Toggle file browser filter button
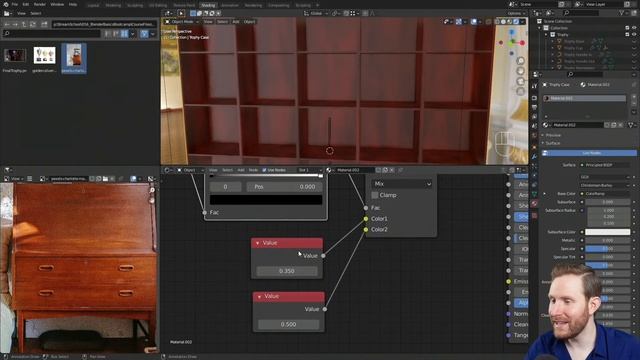Image resolution: width=640 pixels, height=360 pixels. (x=144, y=33)
